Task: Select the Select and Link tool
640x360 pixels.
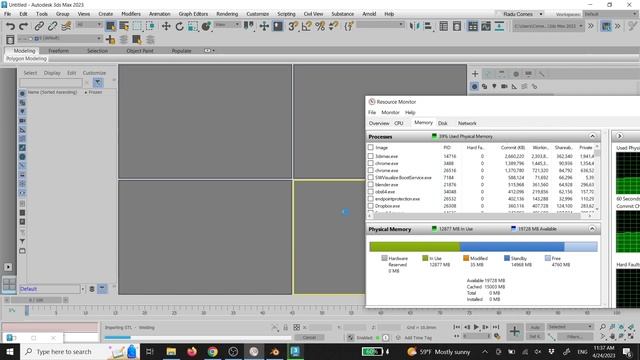Action: tap(39, 27)
